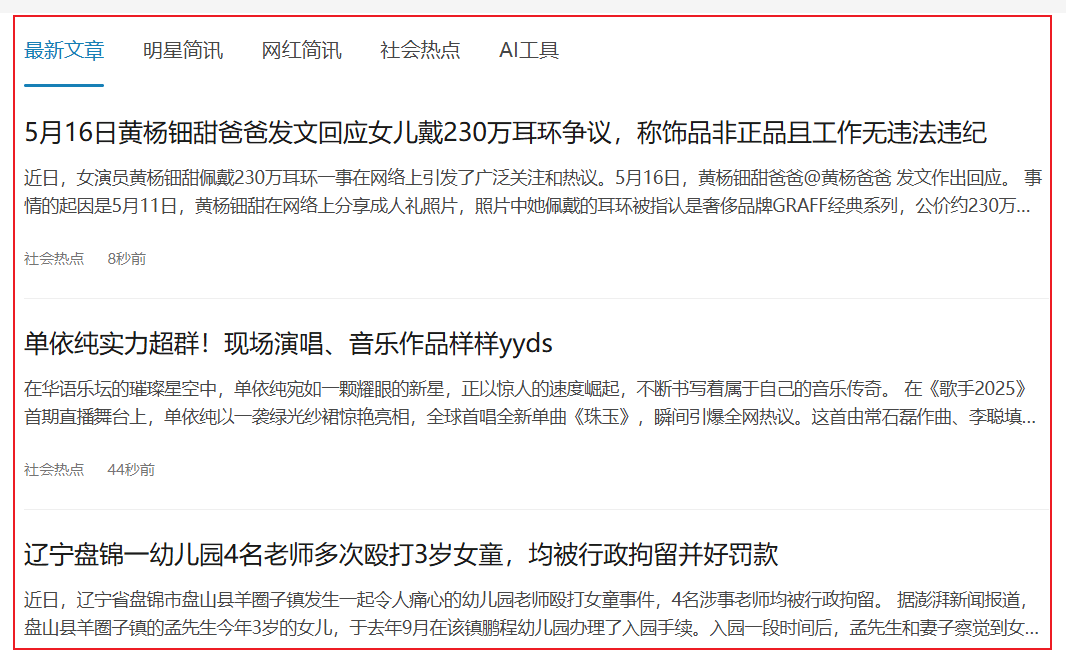Switch to the AI工具 tab
This screenshot has height=661, width=1066.
529,50
